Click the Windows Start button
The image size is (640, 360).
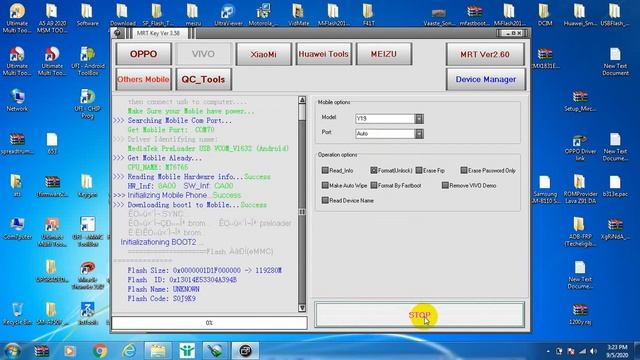[x=12, y=351]
